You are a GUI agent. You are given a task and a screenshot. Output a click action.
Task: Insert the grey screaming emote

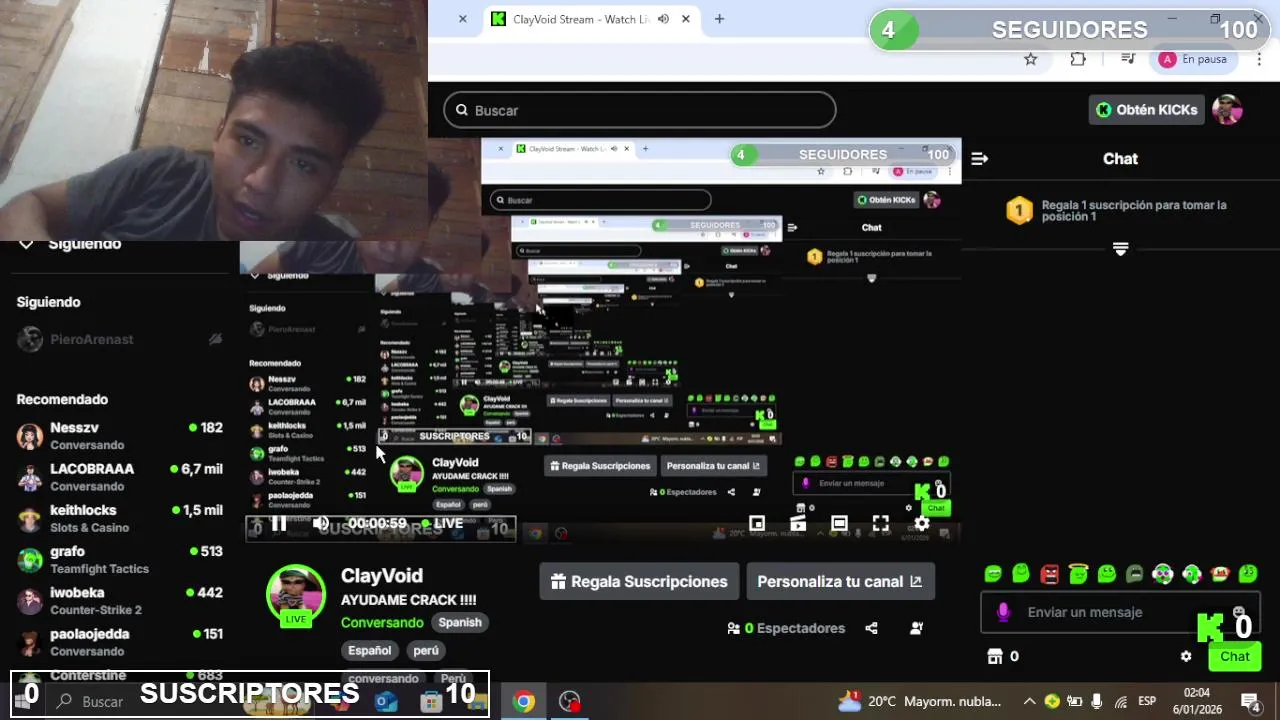coord(1134,574)
